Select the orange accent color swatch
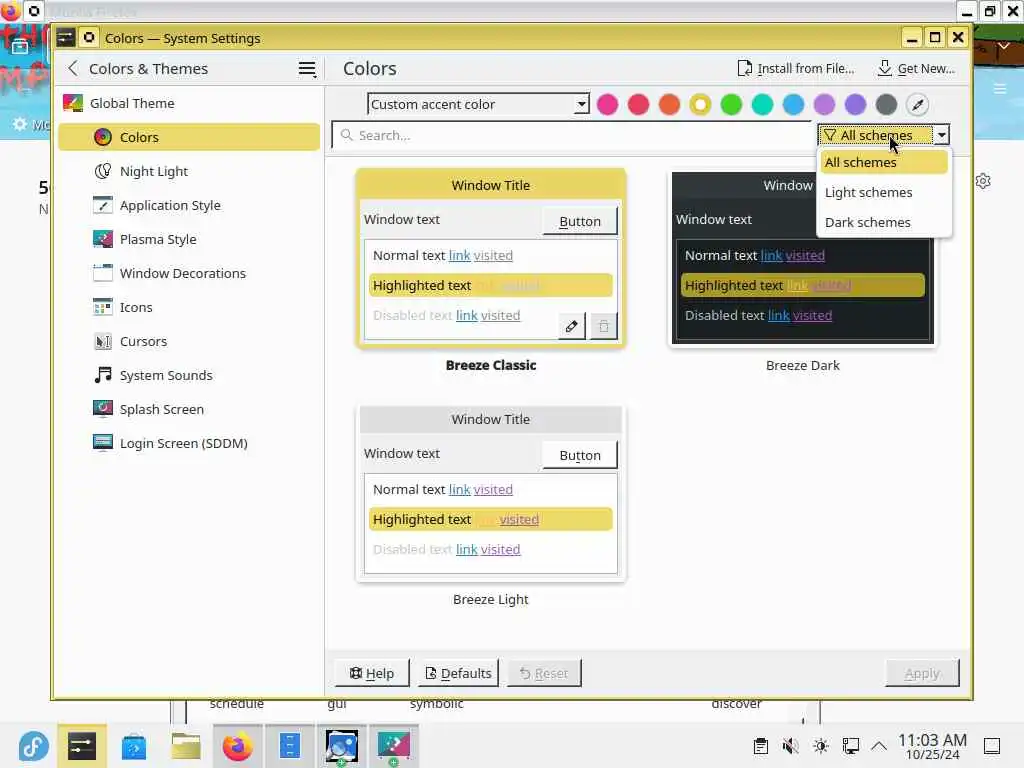This screenshot has width=1024, height=768. pos(669,104)
